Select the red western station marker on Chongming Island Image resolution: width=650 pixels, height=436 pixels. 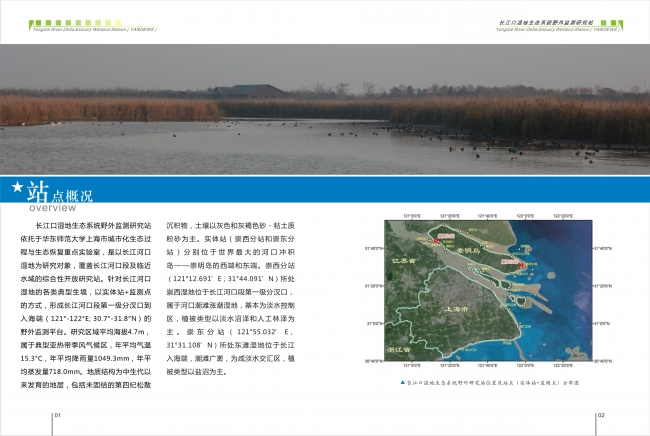pyautogui.click(x=436, y=242)
